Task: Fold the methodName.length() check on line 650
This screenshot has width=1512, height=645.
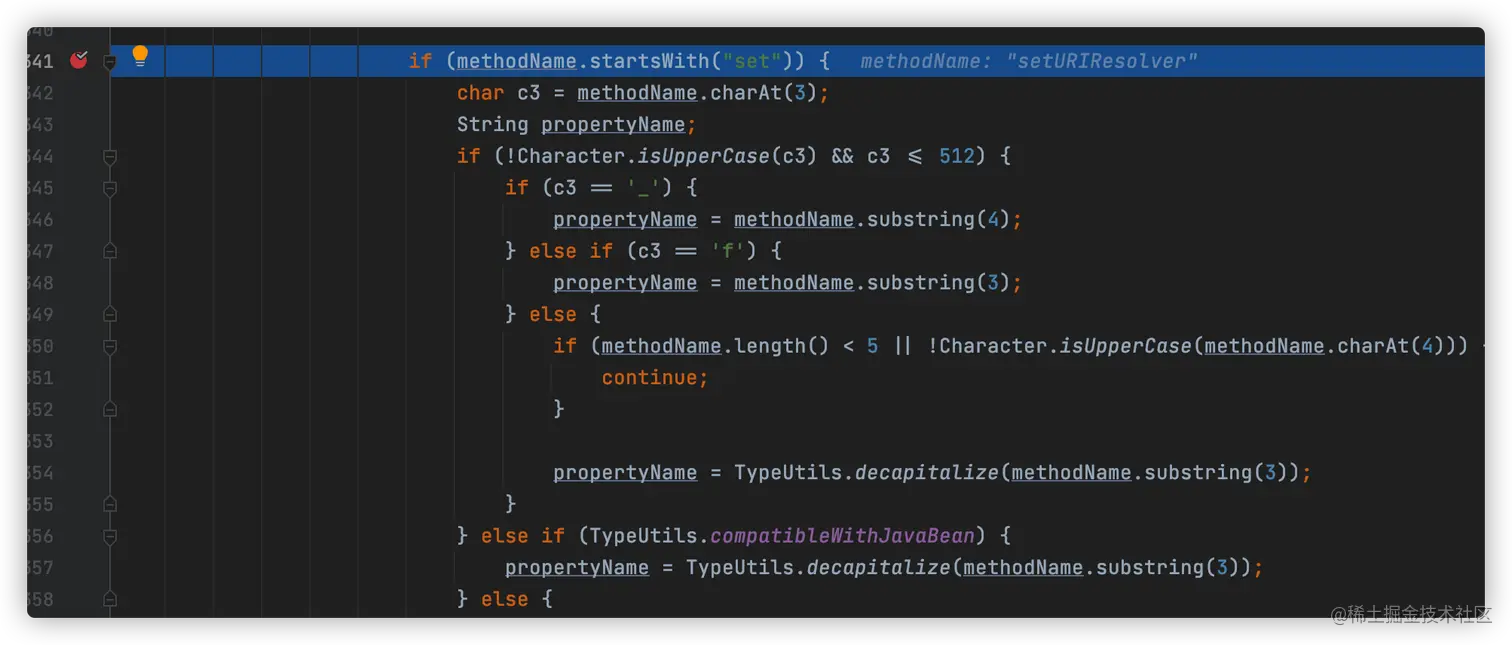Action: pos(110,346)
